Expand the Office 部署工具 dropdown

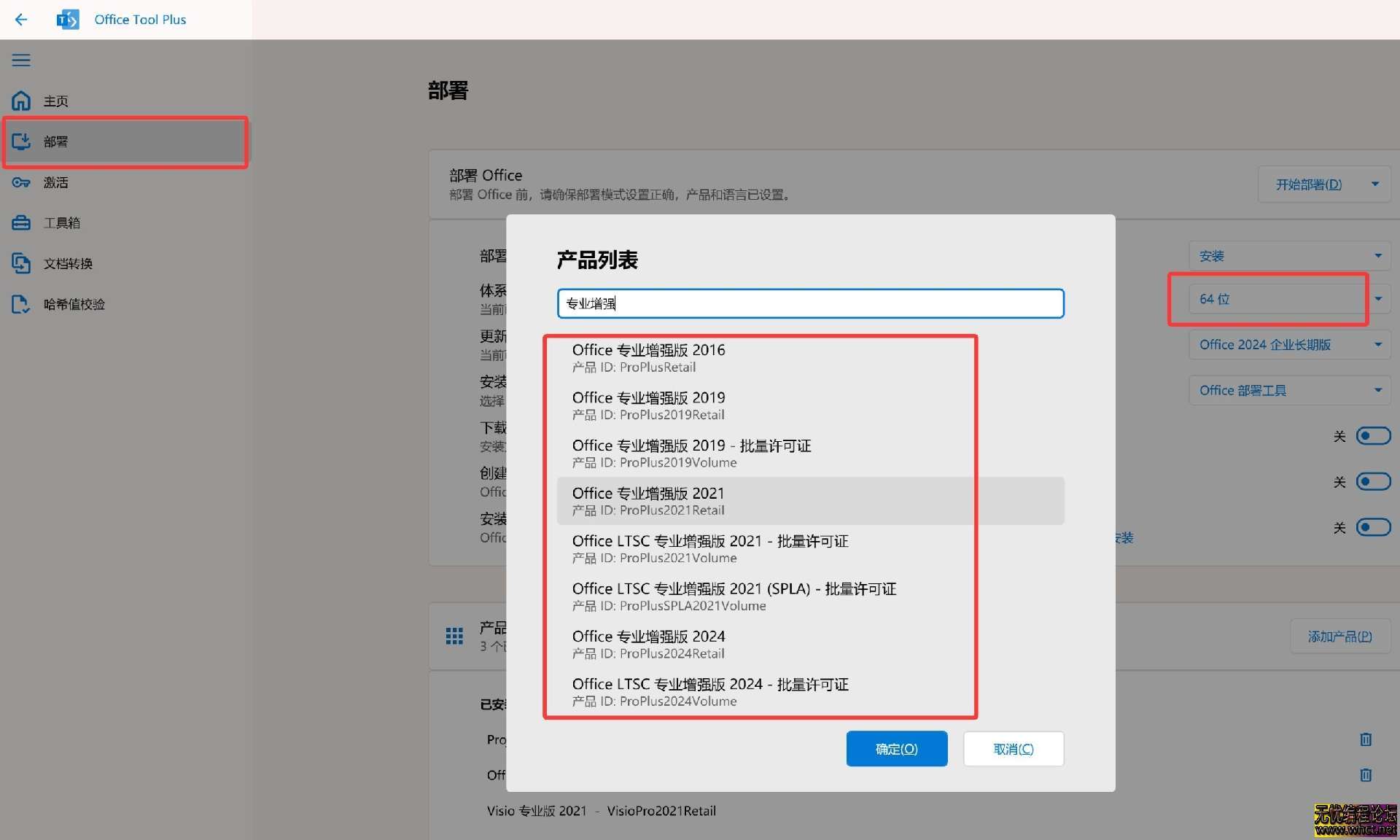coord(1288,390)
